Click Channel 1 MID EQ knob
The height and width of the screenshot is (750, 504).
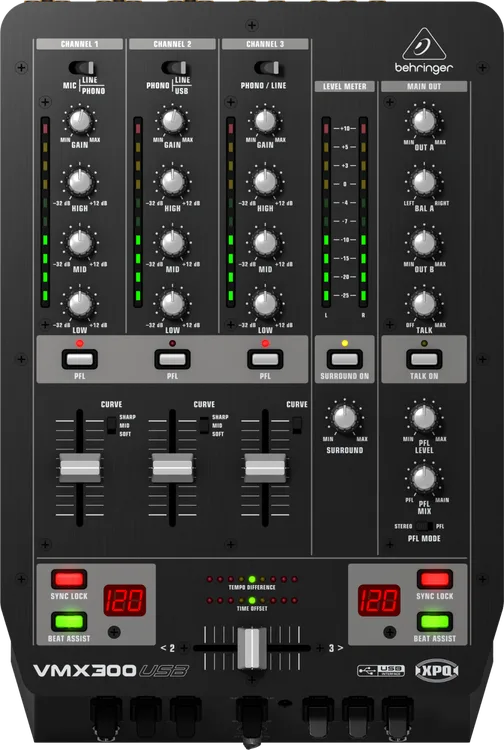[80, 243]
